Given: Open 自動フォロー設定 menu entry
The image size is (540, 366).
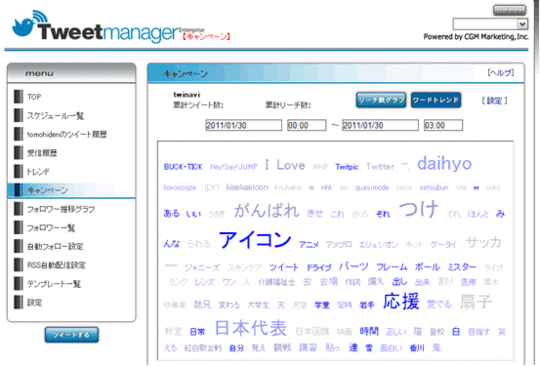Looking at the screenshot, I should click(x=55, y=247).
